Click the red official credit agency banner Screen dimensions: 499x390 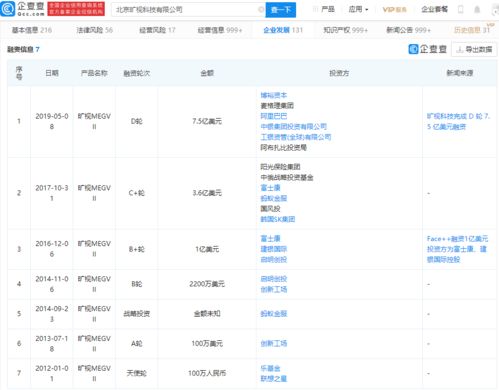76,9
